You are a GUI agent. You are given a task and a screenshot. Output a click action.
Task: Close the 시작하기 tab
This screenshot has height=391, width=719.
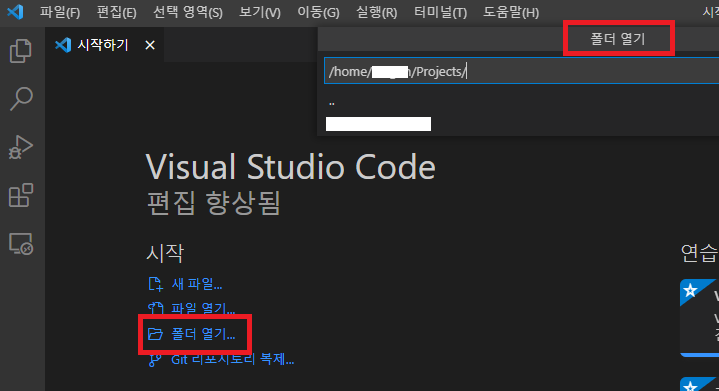(150, 45)
